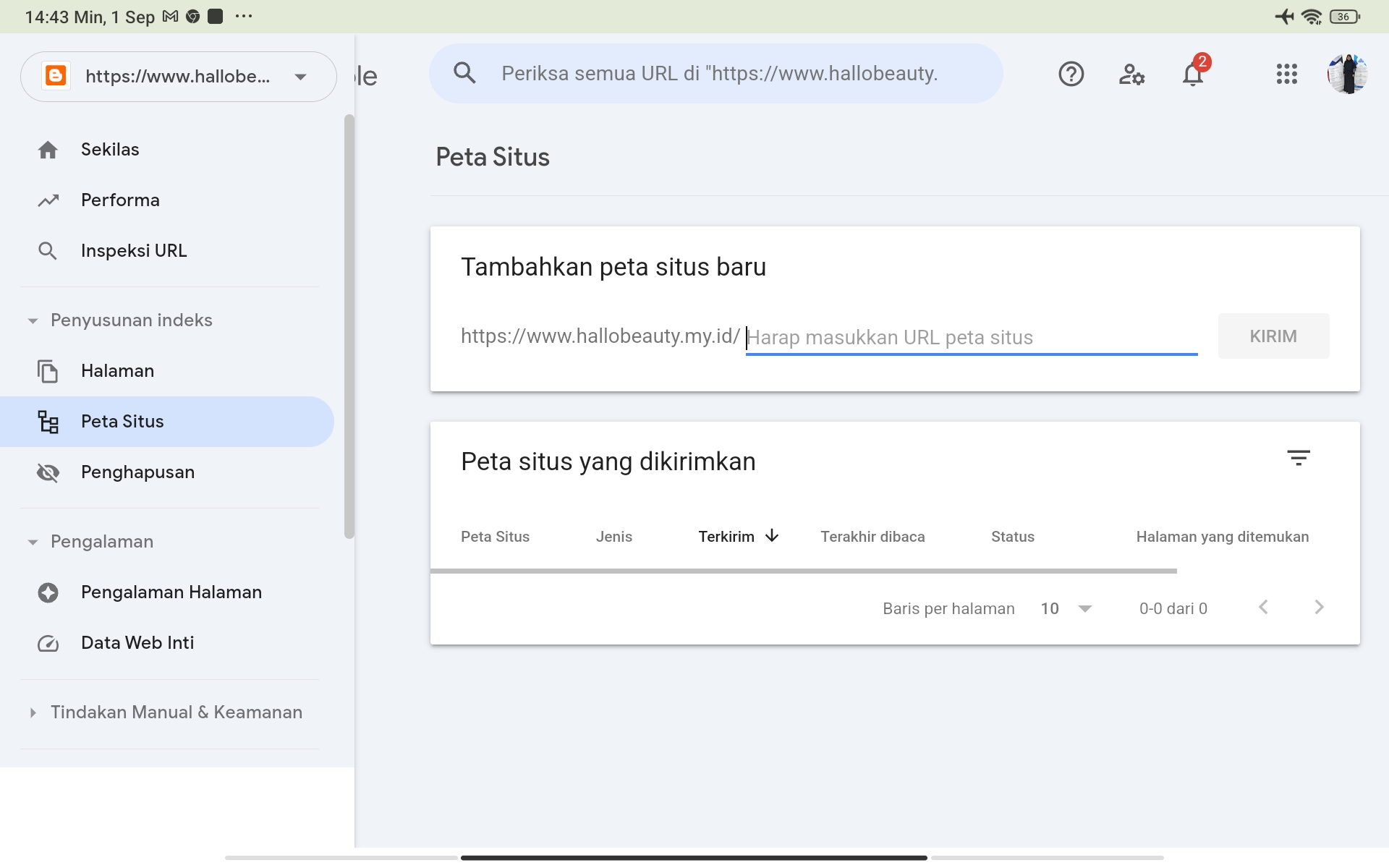Click the speedometer icon beside Data Web Inti
This screenshot has width=1389, height=868.
pyautogui.click(x=48, y=643)
